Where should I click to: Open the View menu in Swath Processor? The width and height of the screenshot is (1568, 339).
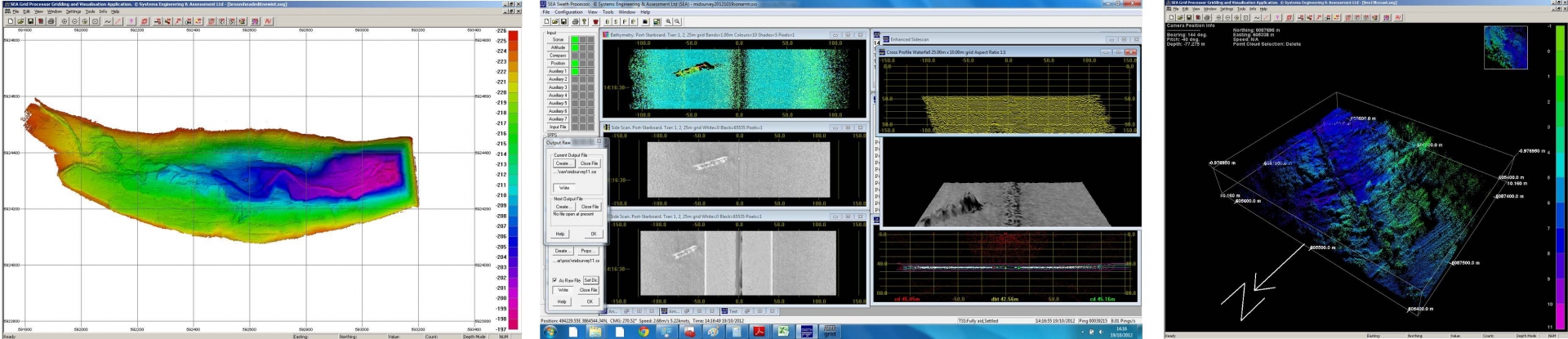tap(592, 12)
